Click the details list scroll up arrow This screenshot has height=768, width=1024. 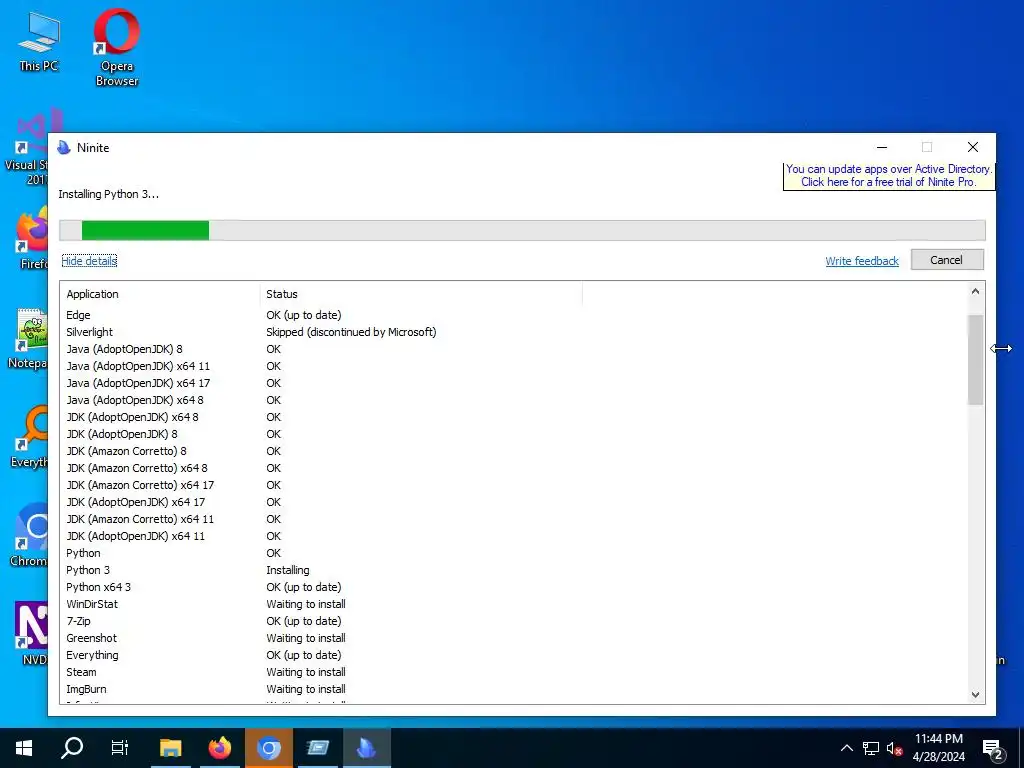[x=975, y=291]
